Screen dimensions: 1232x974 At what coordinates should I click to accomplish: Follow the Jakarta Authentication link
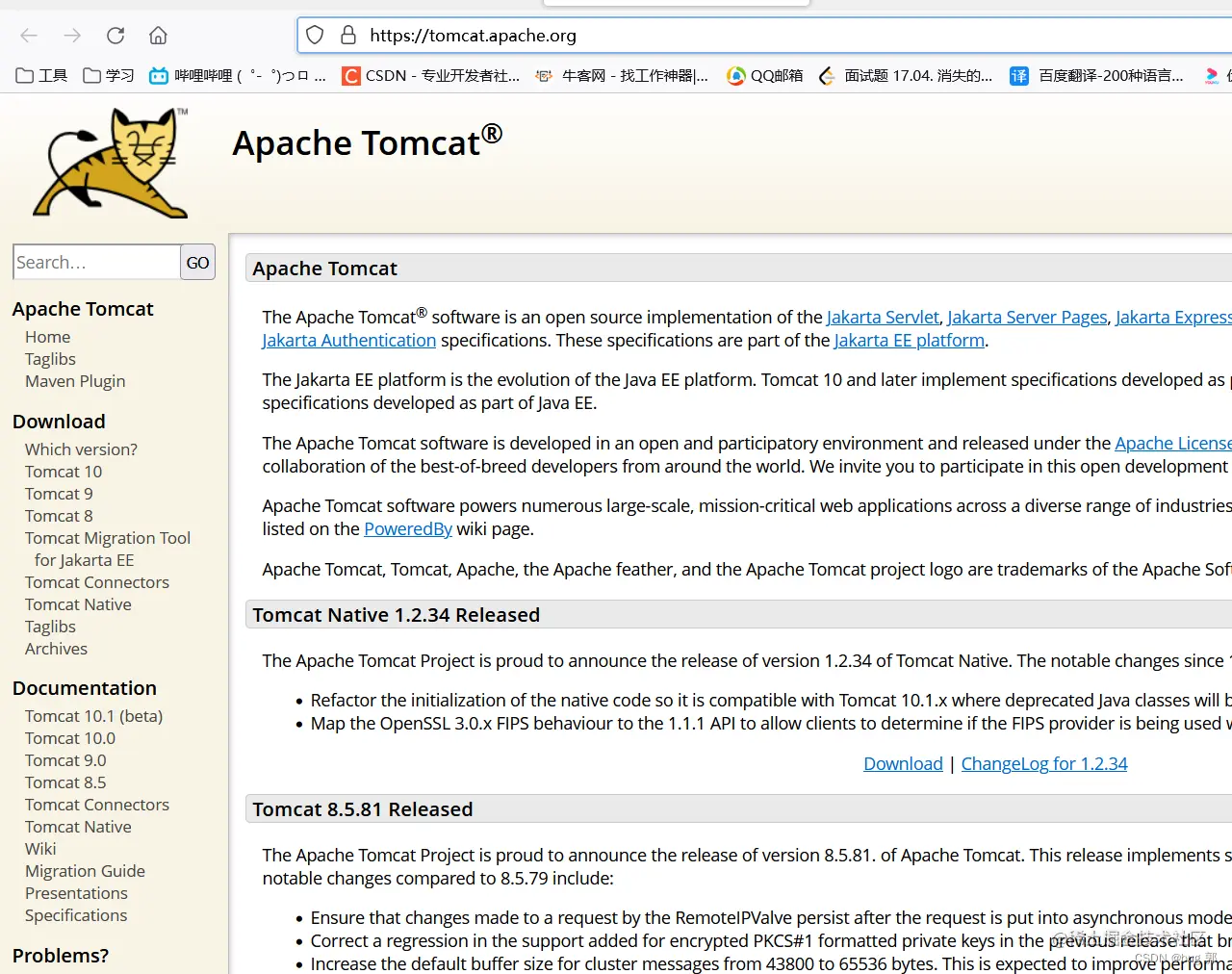click(349, 340)
